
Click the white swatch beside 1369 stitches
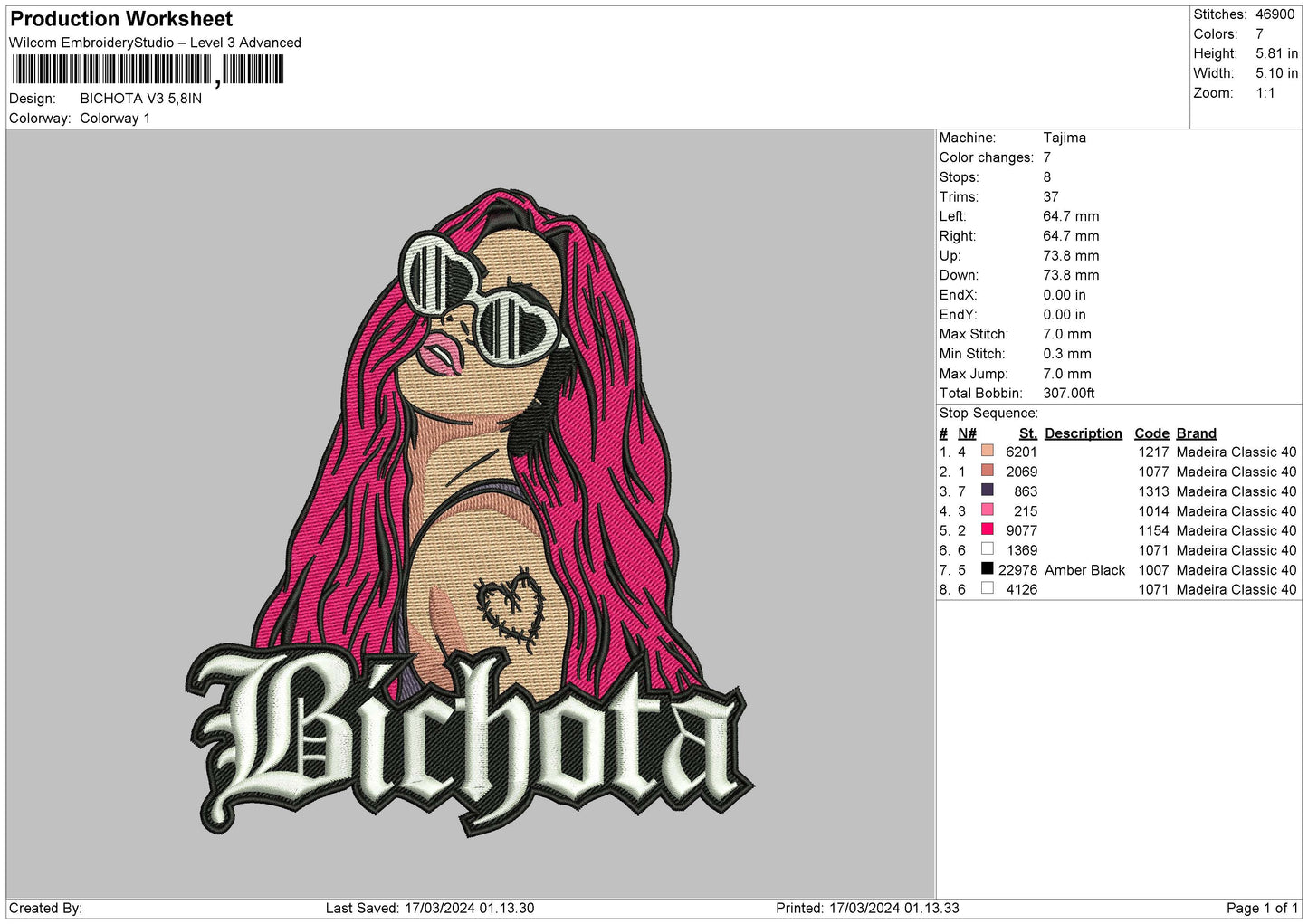point(987,549)
